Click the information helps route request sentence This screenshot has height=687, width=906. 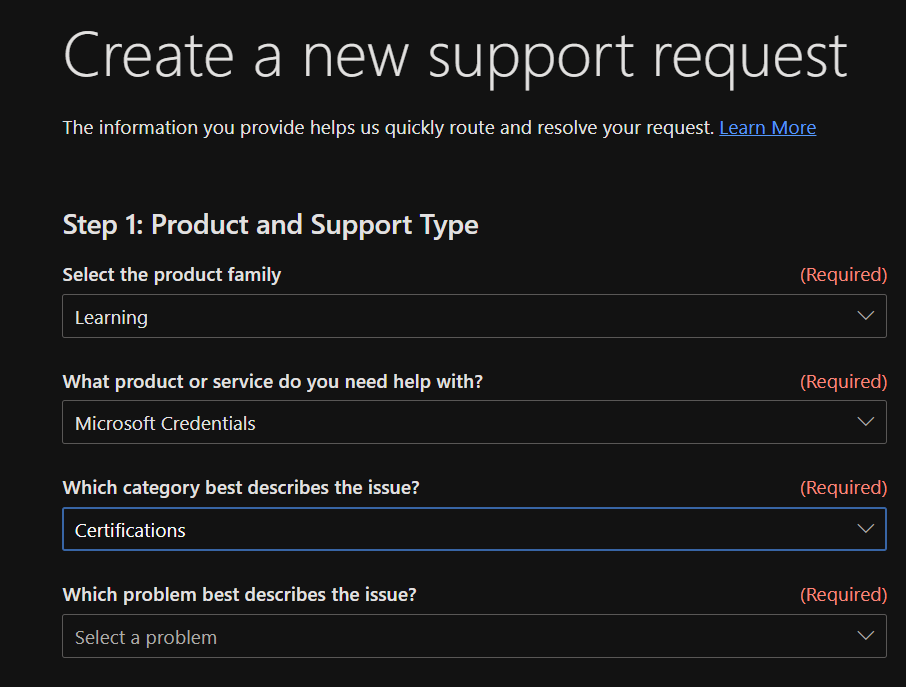click(x=388, y=128)
